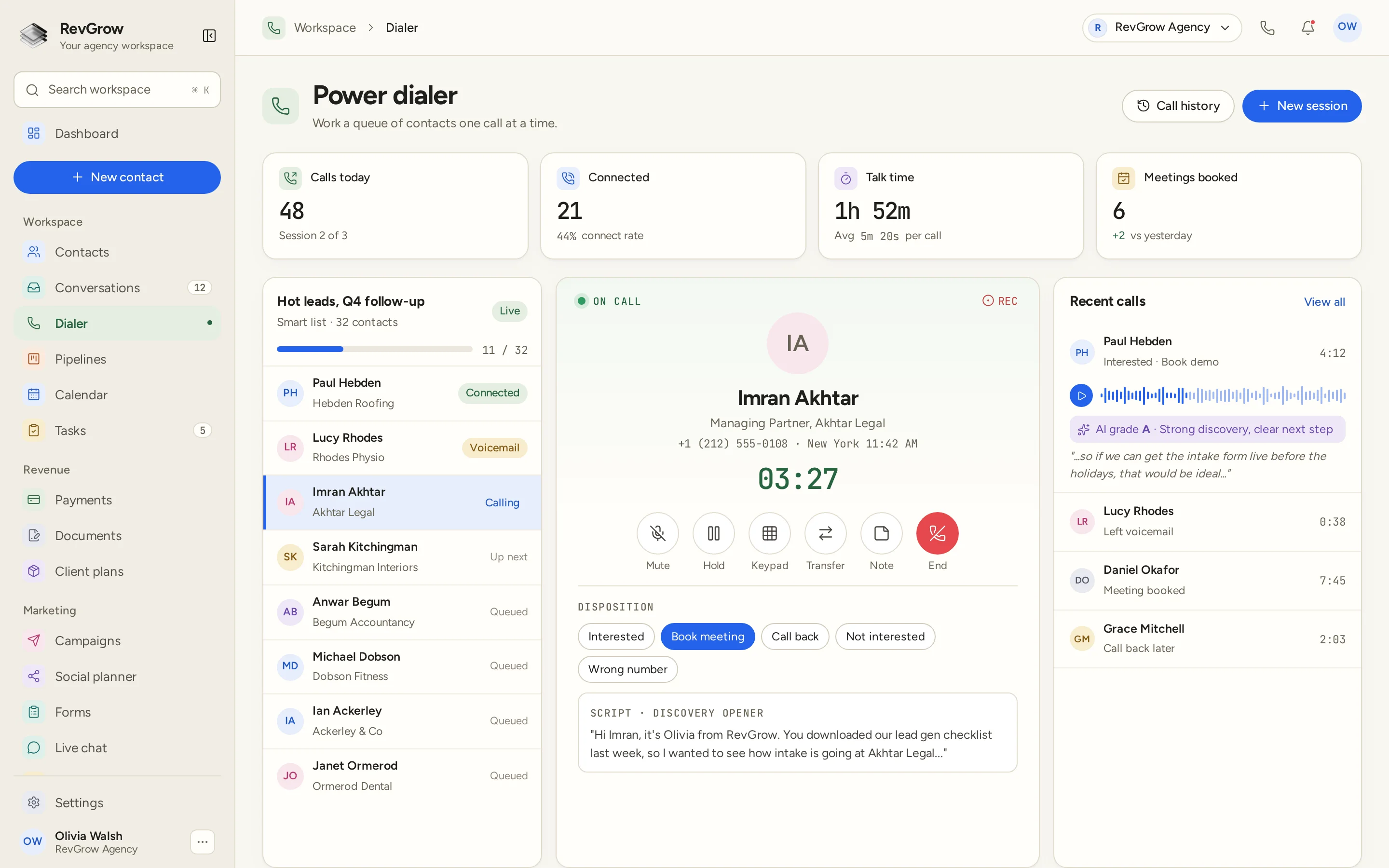This screenshot has height=868, width=1389.
Task: Open Daniel Okafor recent call
Action: coord(1207,580)
